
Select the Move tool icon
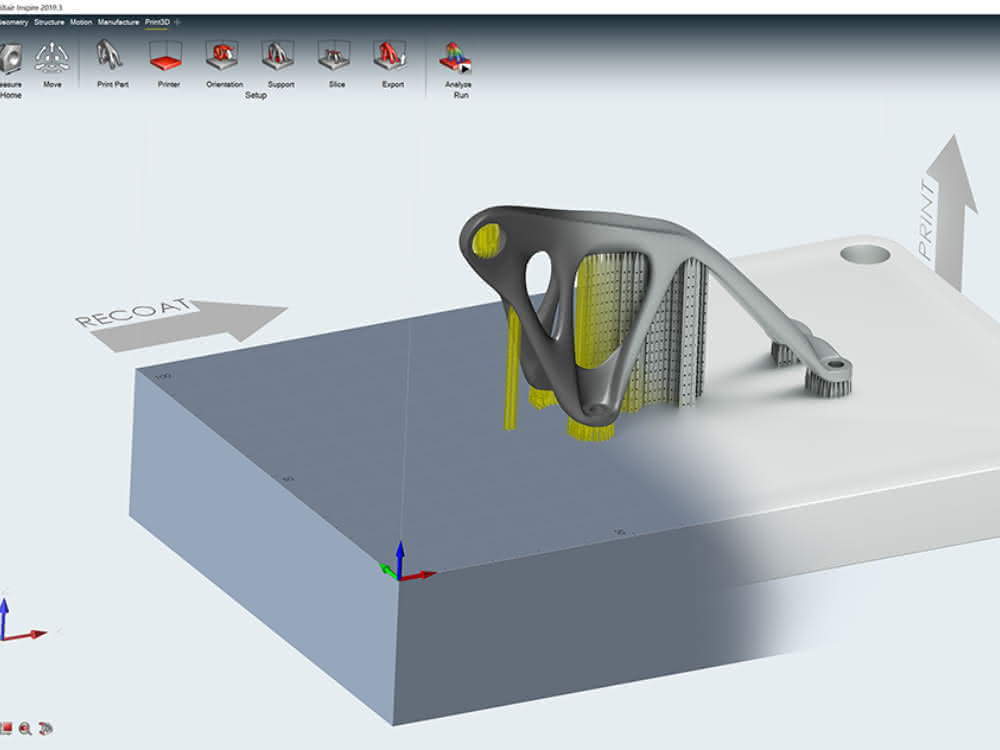[x=52, y=58]
